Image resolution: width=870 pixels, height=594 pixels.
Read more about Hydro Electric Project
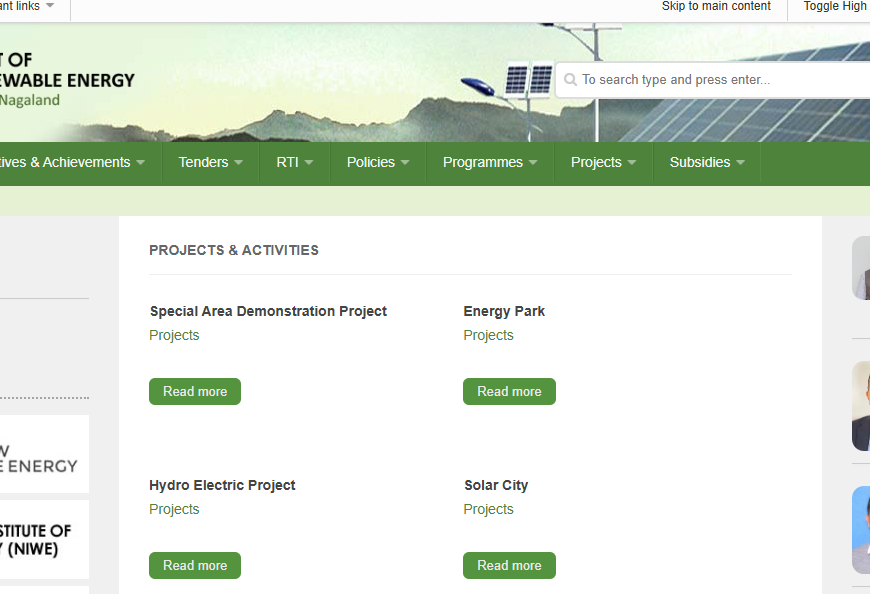pos(195,566)
